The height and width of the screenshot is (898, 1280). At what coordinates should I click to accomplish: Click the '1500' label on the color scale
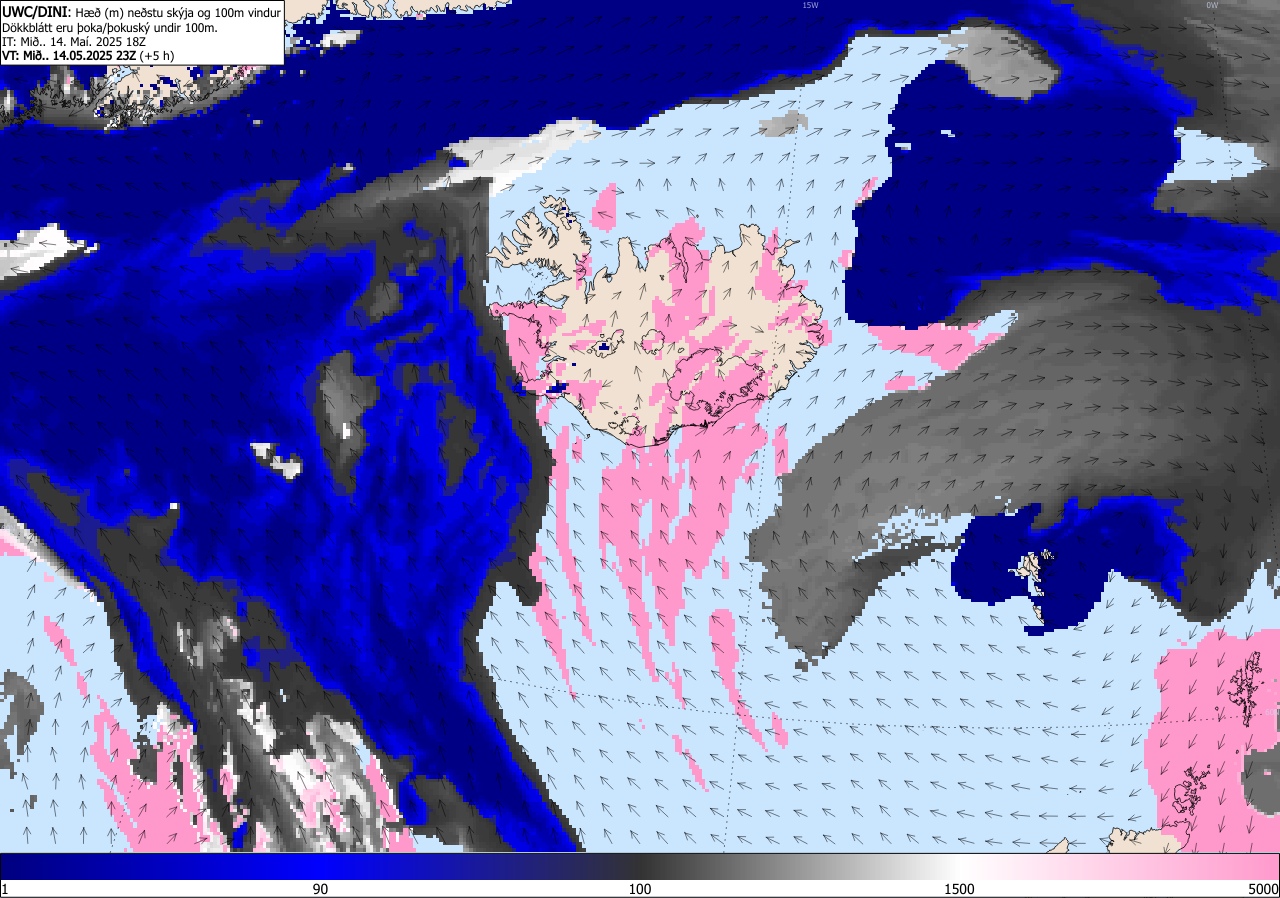960,889
